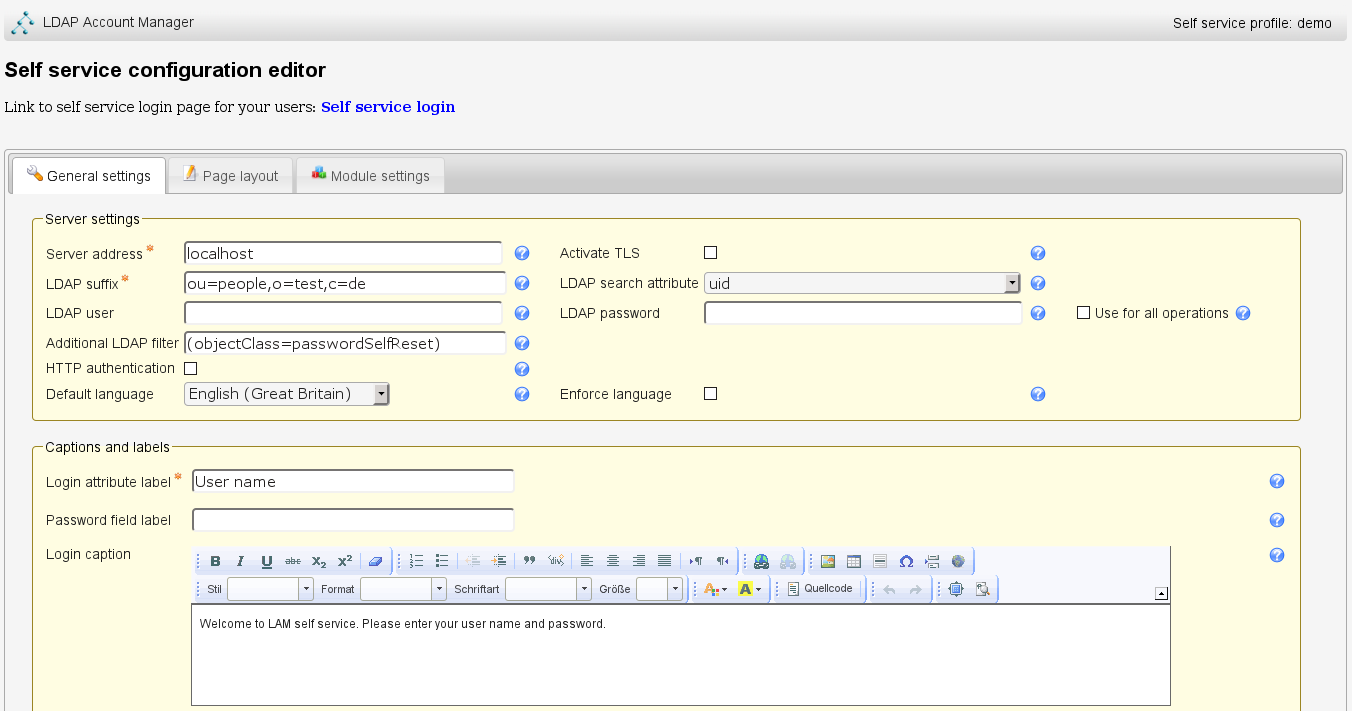Viewport: 1352px width, 711px height.
Task: Open the text color picker in editor
Action: coord(715,589)
